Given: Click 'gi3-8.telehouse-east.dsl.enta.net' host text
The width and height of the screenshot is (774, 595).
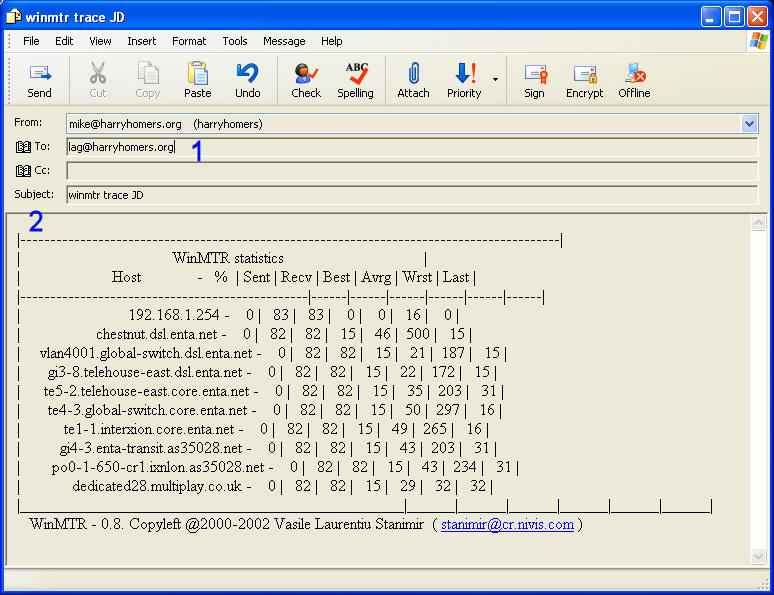Looking at the screenshot, I should (145, 372).
